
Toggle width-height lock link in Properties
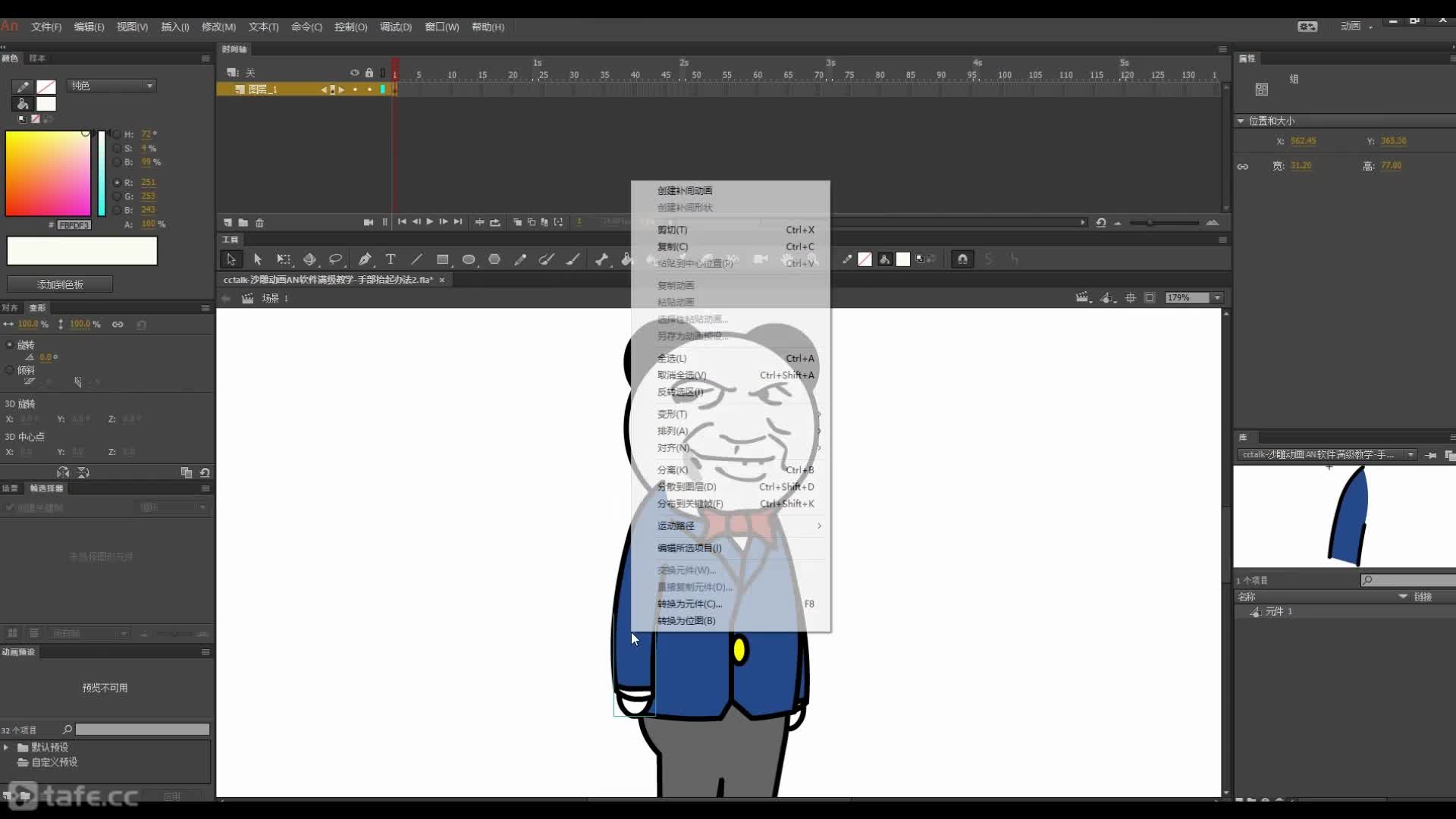[x=1243, y=167]
